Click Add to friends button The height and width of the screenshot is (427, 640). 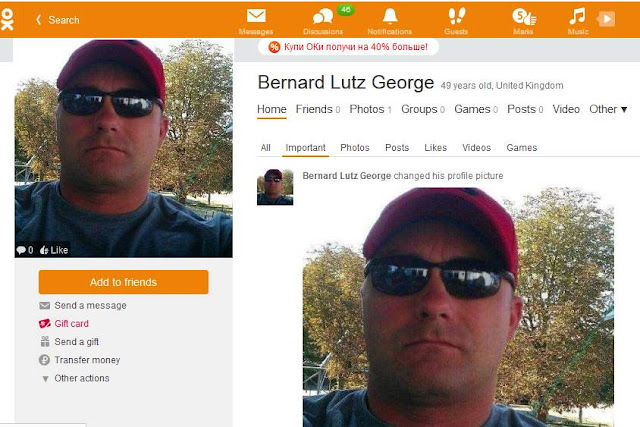[x=123, y=282]
